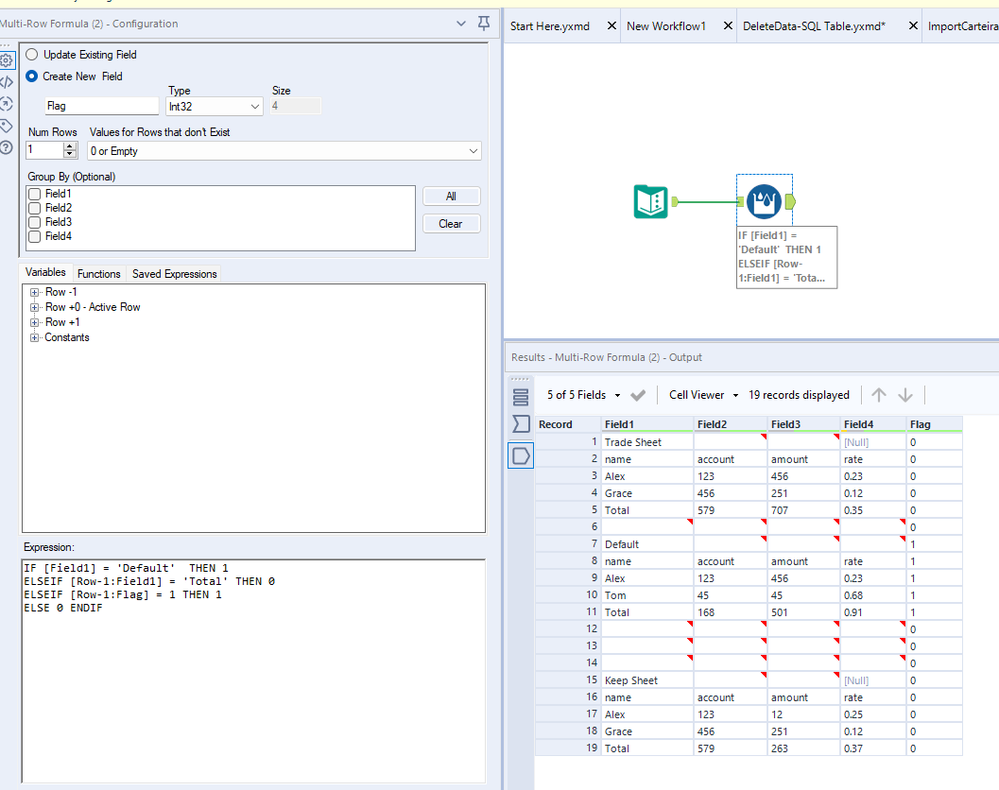Select Update Existing Field radio button

(32, 55)
